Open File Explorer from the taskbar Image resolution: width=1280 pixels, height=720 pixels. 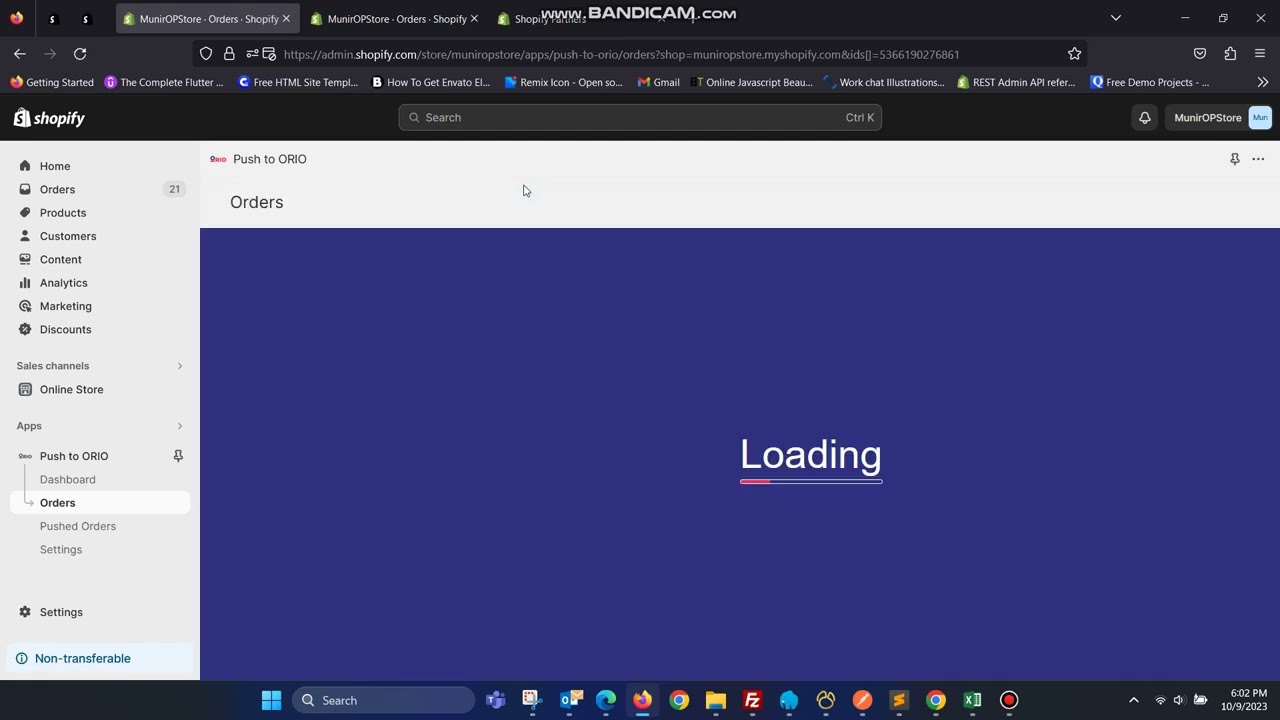tap(715, 700)
